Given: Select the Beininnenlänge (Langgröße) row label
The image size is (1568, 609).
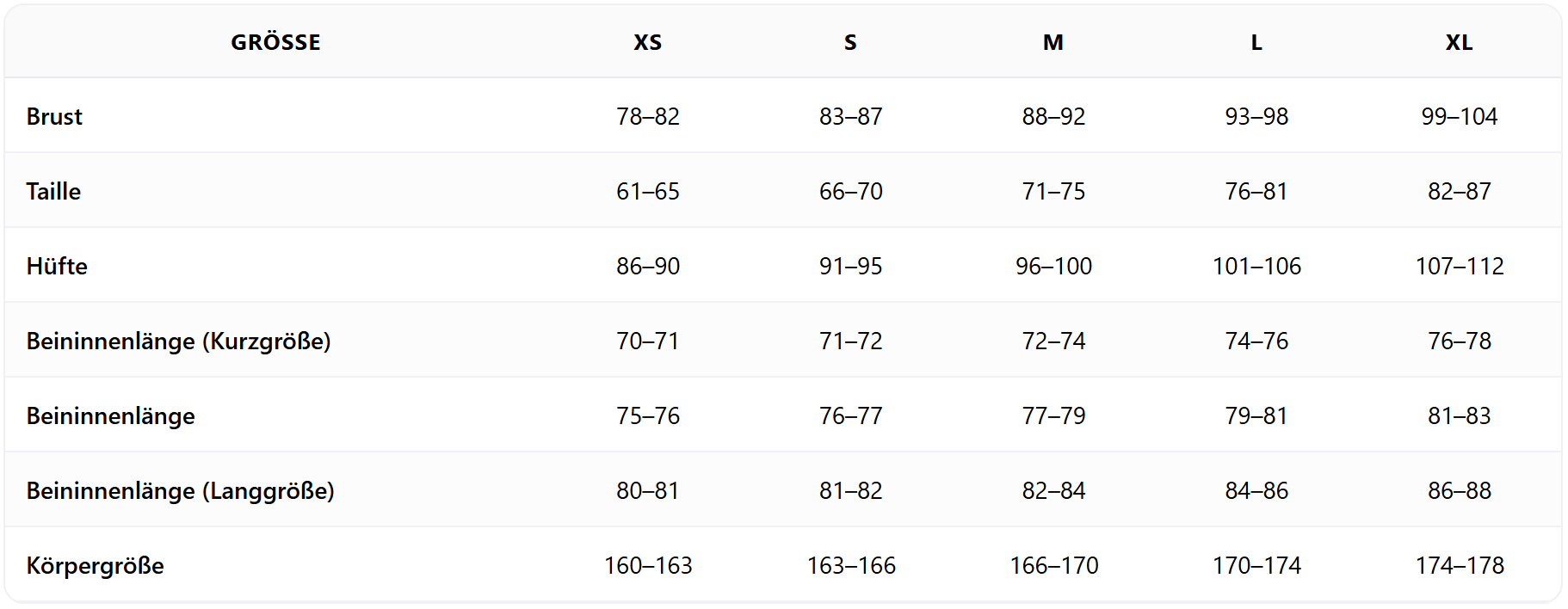Looking at the screenshot, I should (180, 490).
